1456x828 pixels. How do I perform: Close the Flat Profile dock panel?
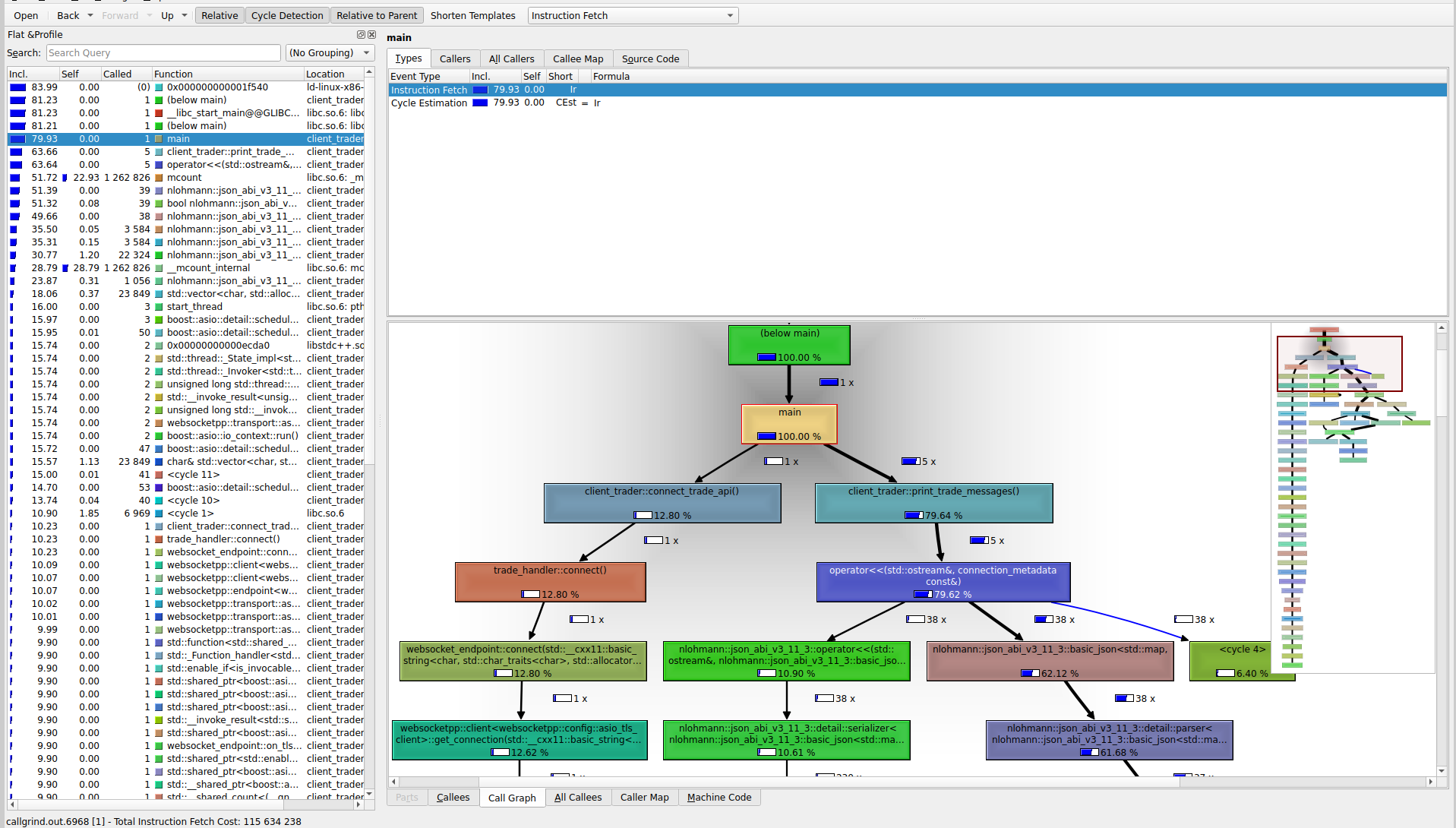pos(371,35)
